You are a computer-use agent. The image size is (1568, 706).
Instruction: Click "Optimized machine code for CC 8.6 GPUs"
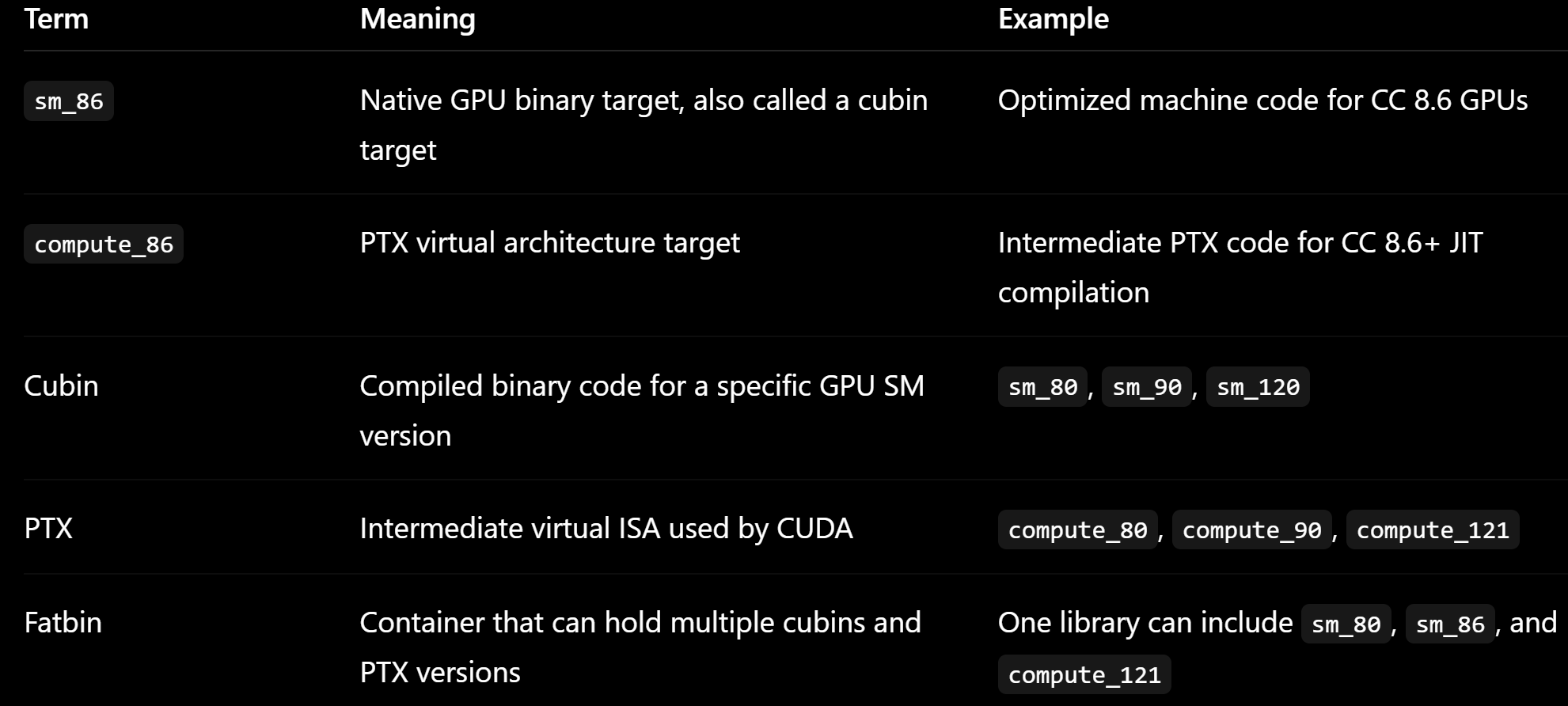point(1262,101)
